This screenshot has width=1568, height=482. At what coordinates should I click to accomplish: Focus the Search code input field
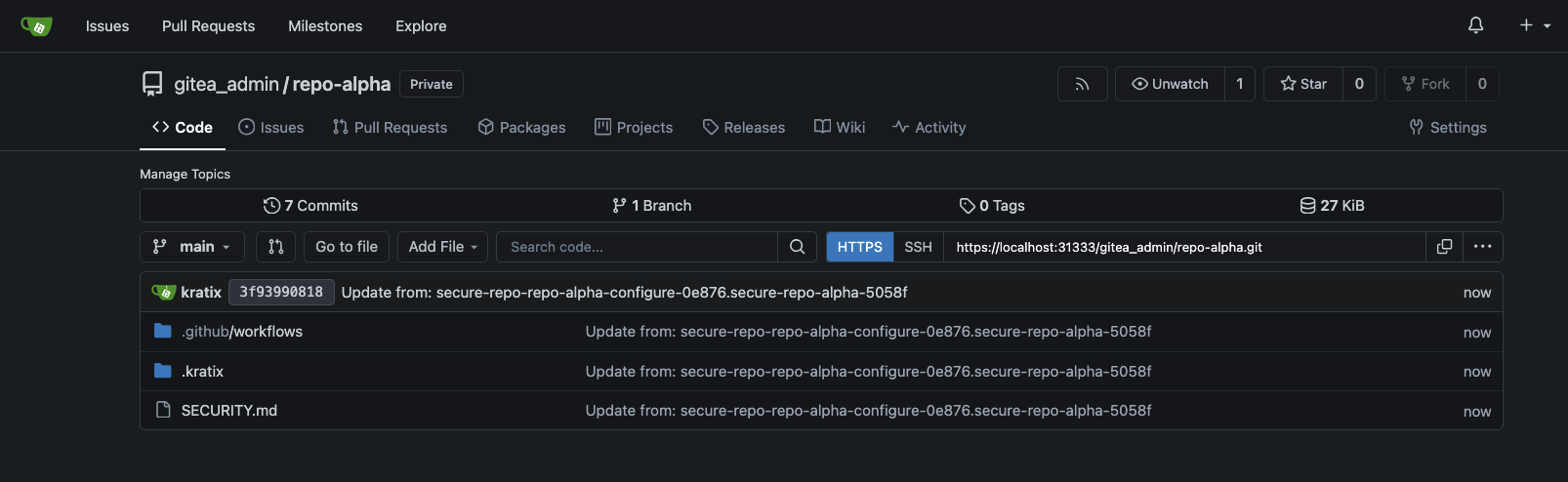pos(637,247)
